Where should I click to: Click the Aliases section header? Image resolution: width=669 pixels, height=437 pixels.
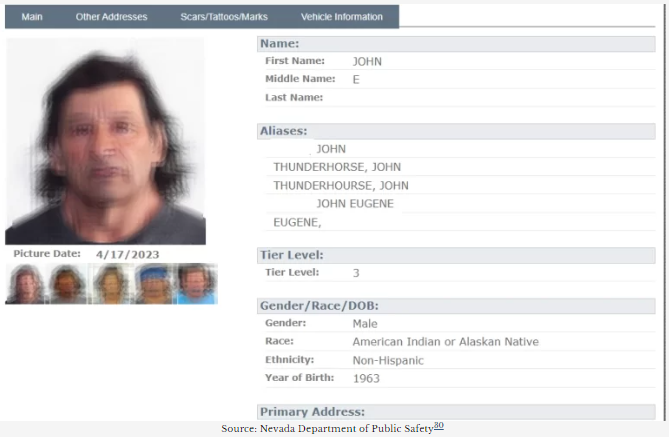pyautogui.click(x=456, y=131)
